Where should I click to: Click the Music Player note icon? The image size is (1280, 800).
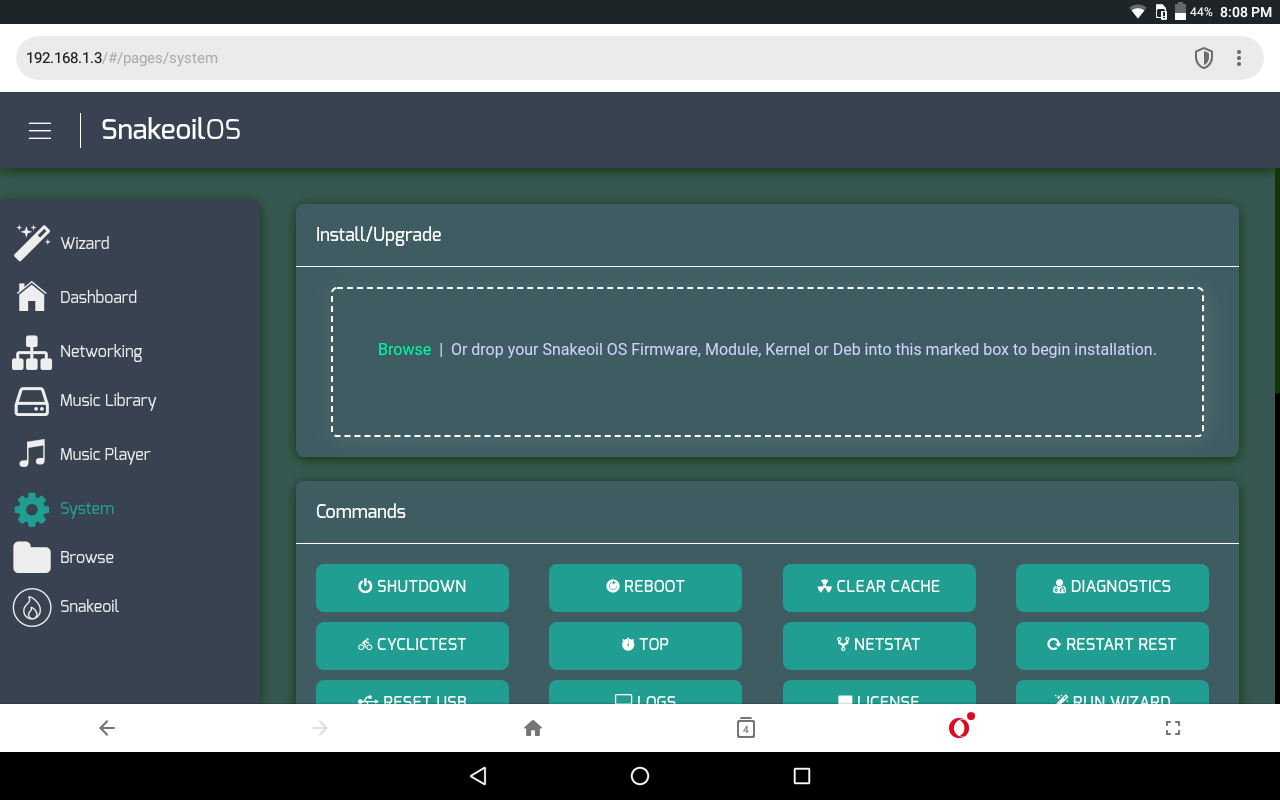tap(32, 454)
